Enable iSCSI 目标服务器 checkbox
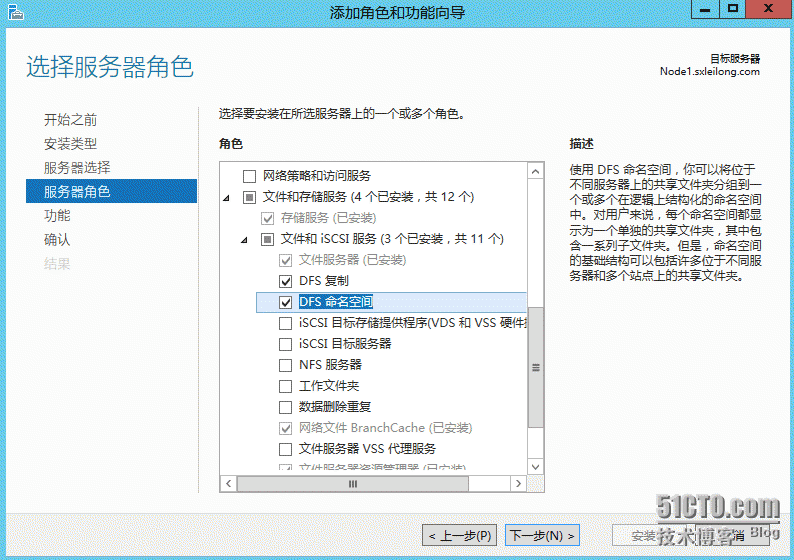The width and height of the screenshot is (794, 560). tap(286, 344)
